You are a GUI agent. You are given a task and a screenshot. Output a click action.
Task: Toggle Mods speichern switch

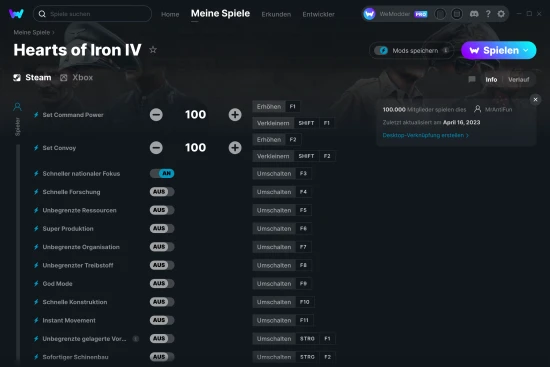coord(381,51)
